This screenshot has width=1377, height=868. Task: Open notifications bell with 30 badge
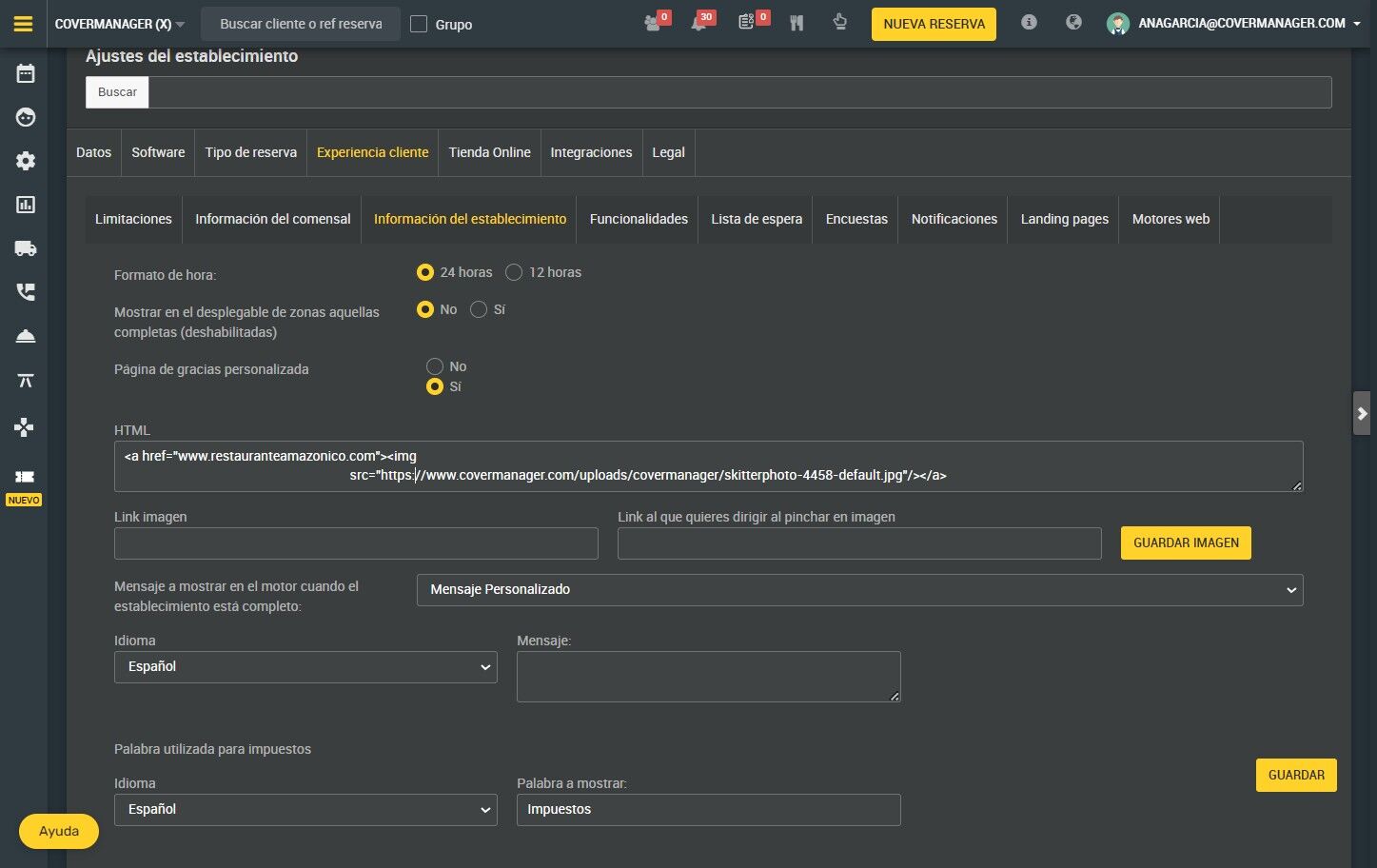(x=699, y=23)
